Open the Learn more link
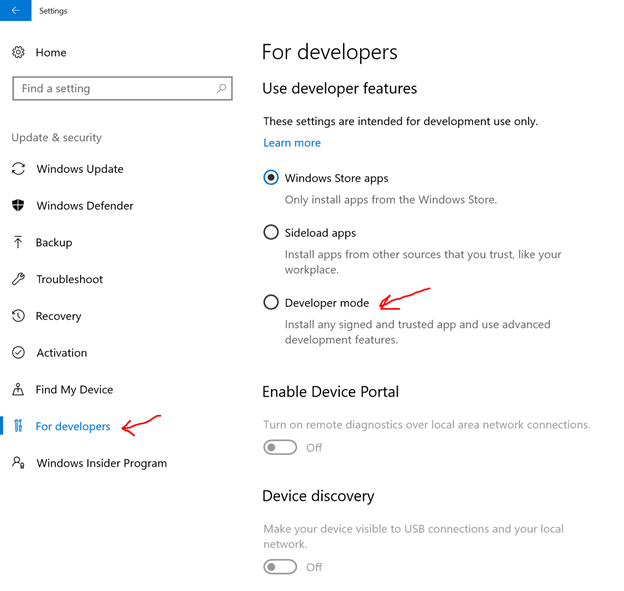Screen dimensions: 624x591 292,143
